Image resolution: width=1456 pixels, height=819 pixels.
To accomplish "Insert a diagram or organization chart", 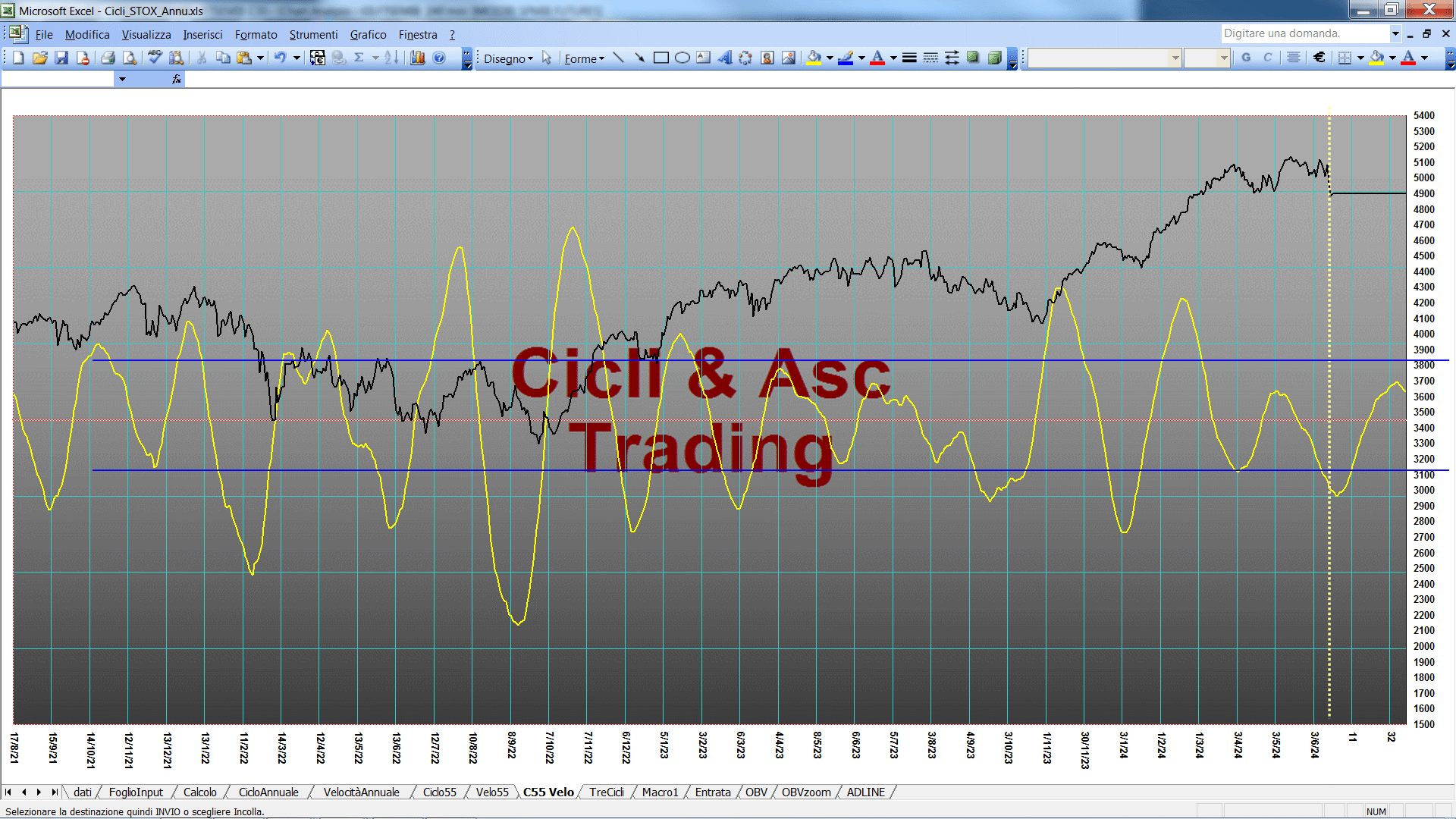I will click(x=745, y=58).
